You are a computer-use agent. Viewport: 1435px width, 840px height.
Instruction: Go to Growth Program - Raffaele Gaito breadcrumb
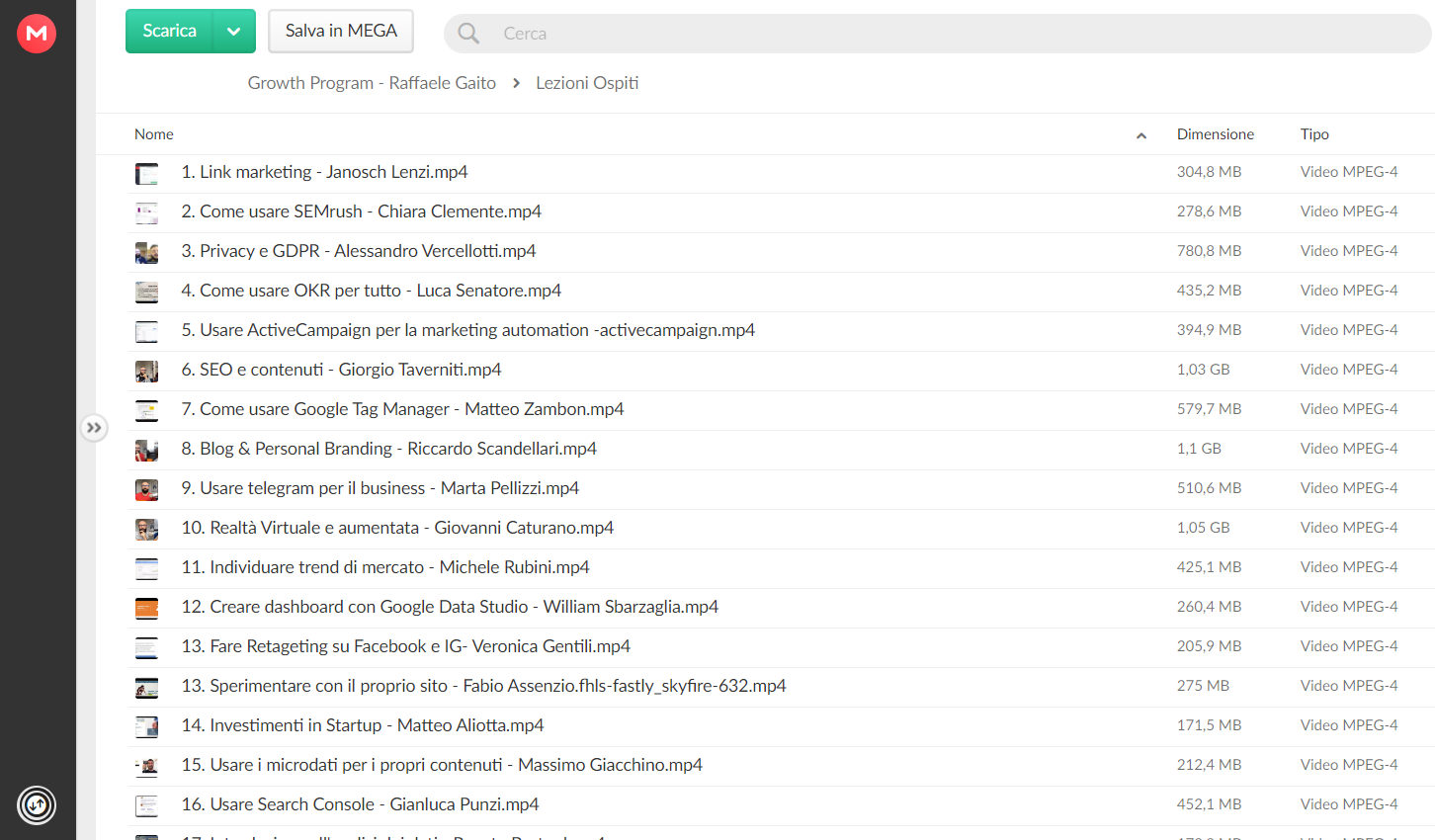pos(372,83)
